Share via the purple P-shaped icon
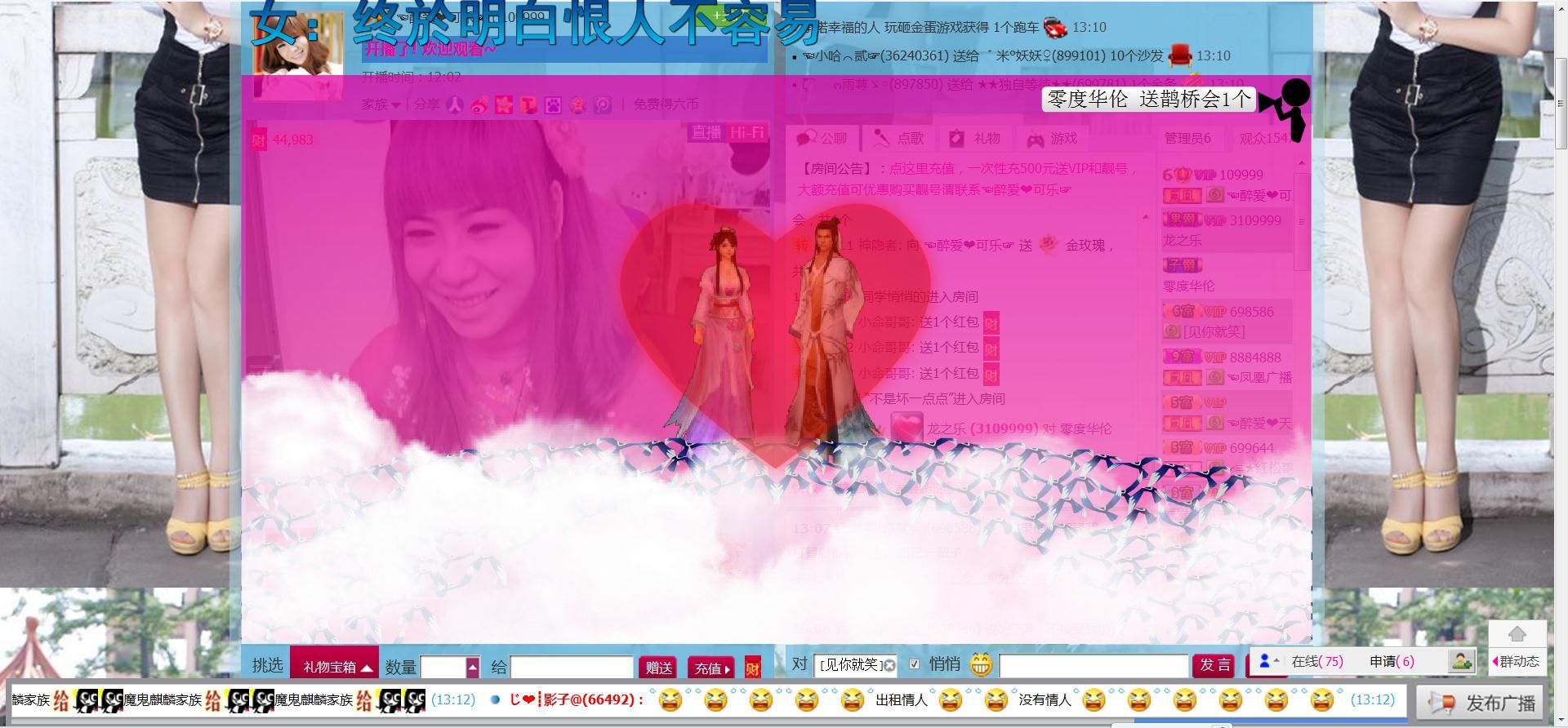 pyautogui.click(x=602, y=104)
